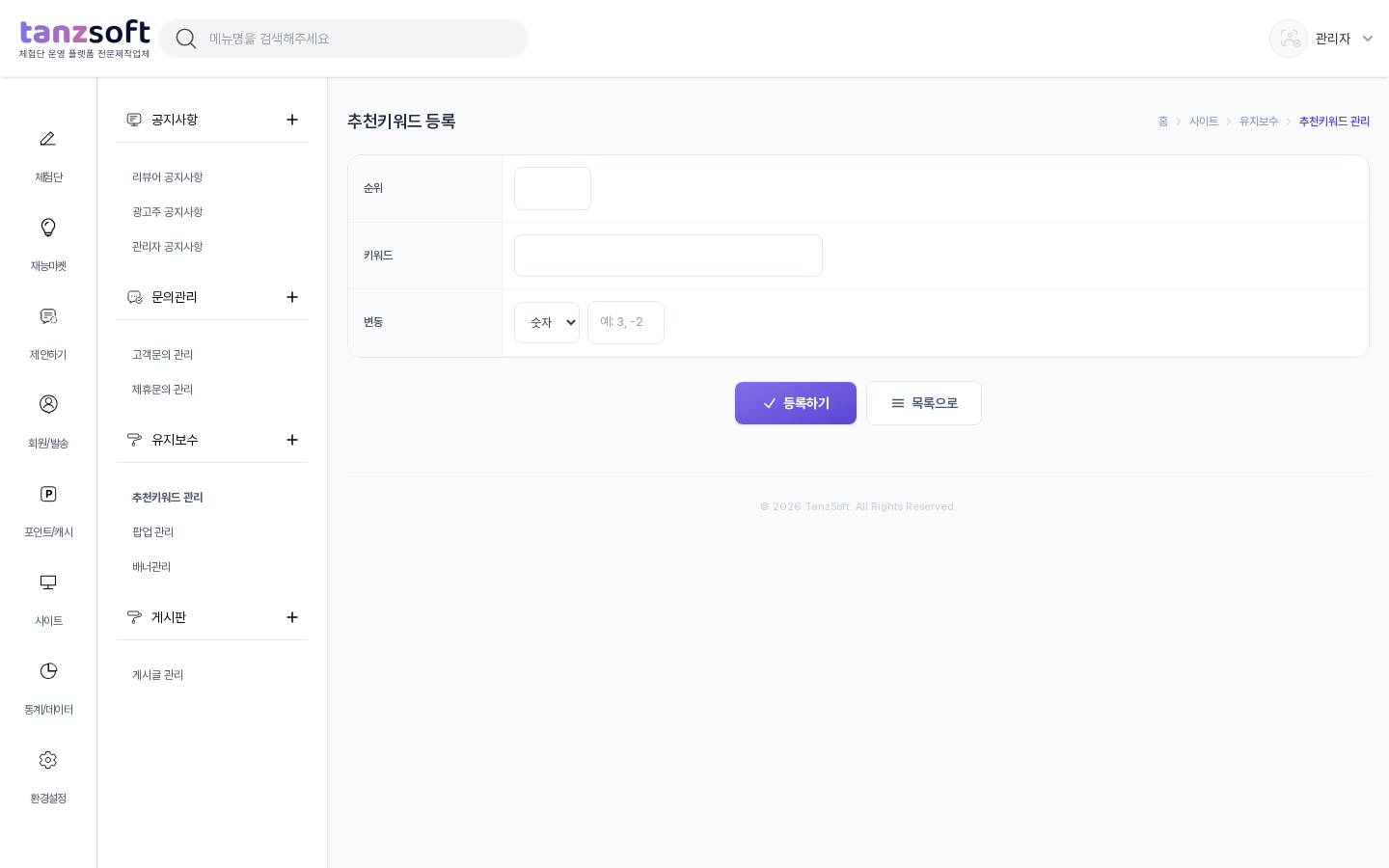The width and height of the screenshot is (1389, 868).
Task: Open the 통계/데이터 pie chart icon
Action: click(48, 671)
